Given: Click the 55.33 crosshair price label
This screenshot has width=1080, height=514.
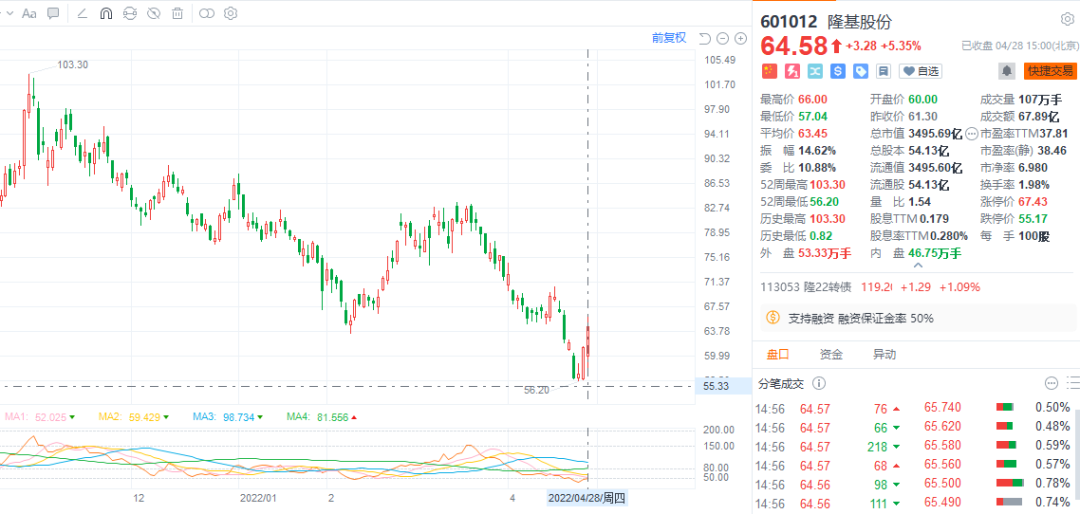Looking at the screenshot, I should pos(717,387).
